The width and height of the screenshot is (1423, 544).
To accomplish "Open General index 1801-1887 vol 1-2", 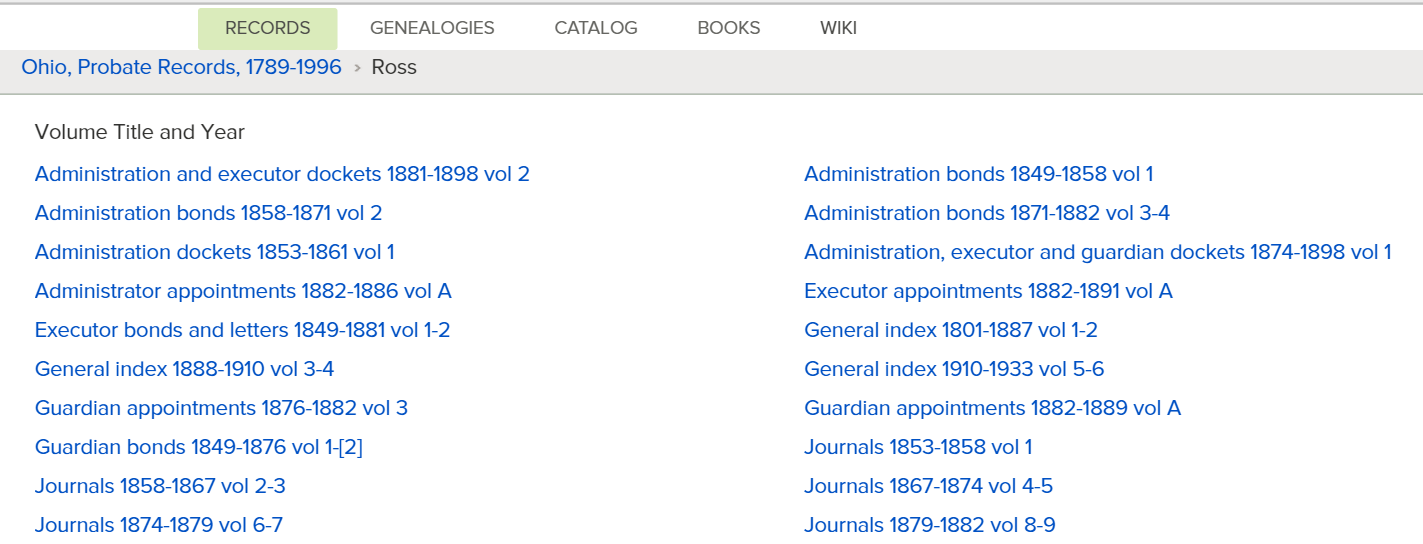I will (x=950, y=330).
